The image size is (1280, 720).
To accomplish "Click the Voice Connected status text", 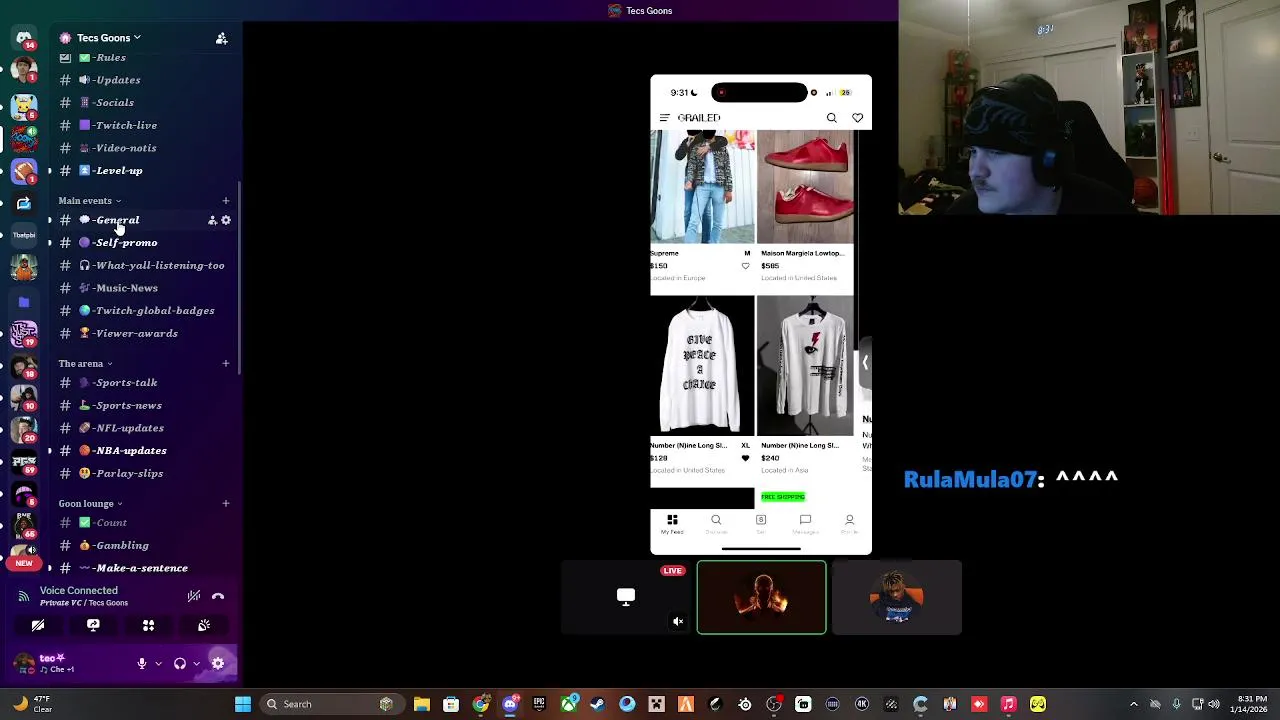I will 79,591.
